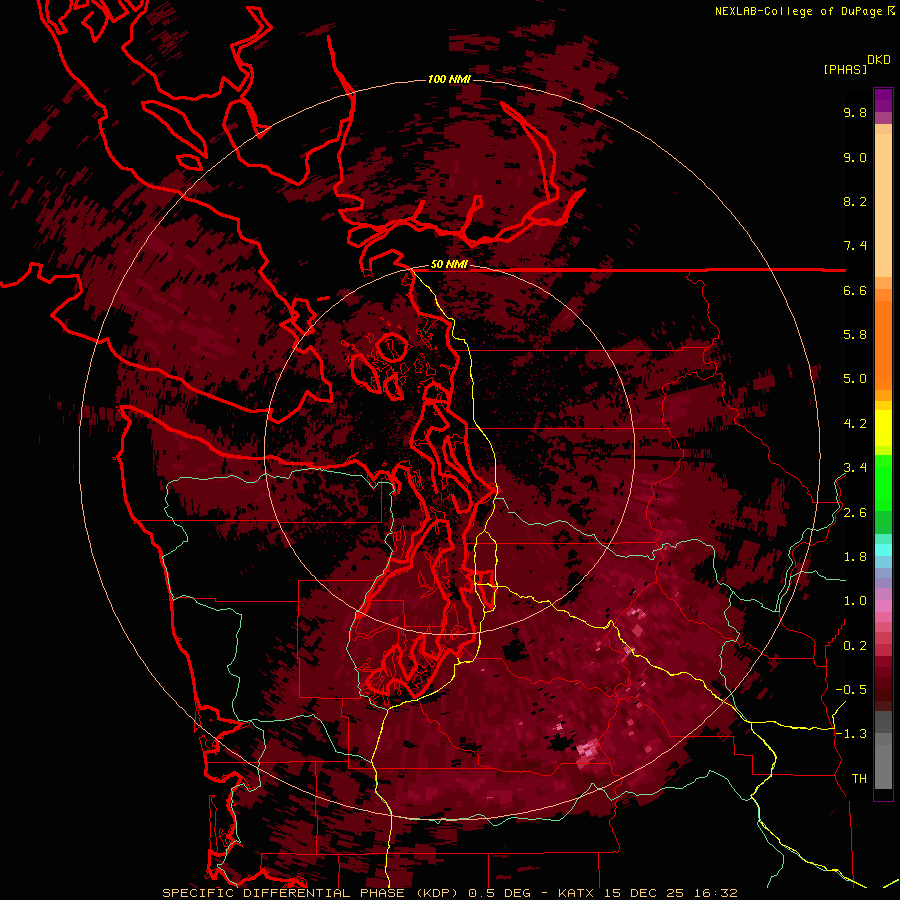Select the 4.2 legend value
The height and width of the screenshot is (900, 900).
[x=855, y=424]
